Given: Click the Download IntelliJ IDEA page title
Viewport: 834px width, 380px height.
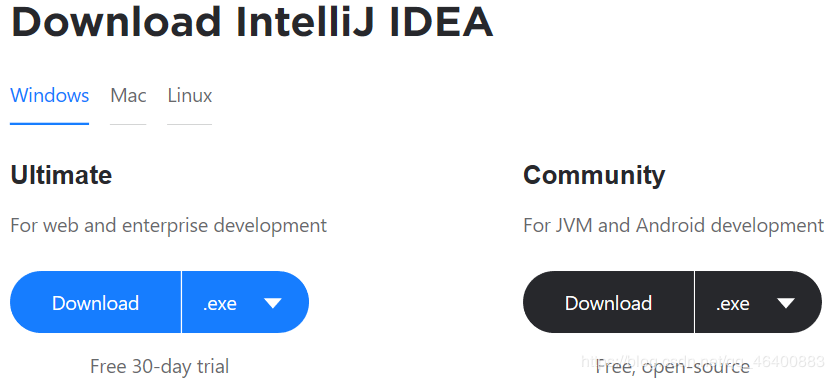Looking at the screenshot, I should click(252, 22).
